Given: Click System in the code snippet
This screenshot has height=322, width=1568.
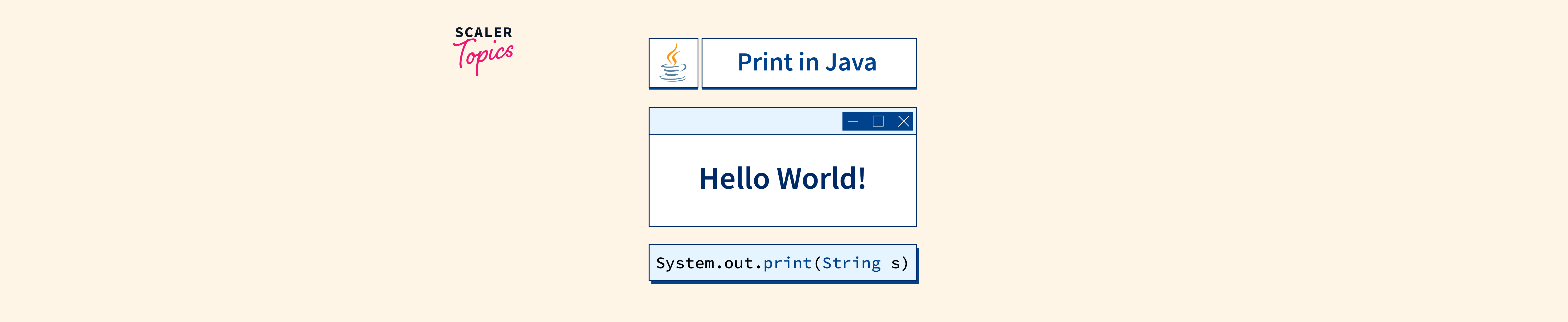Looking at the screenshot, I should 685,263.
